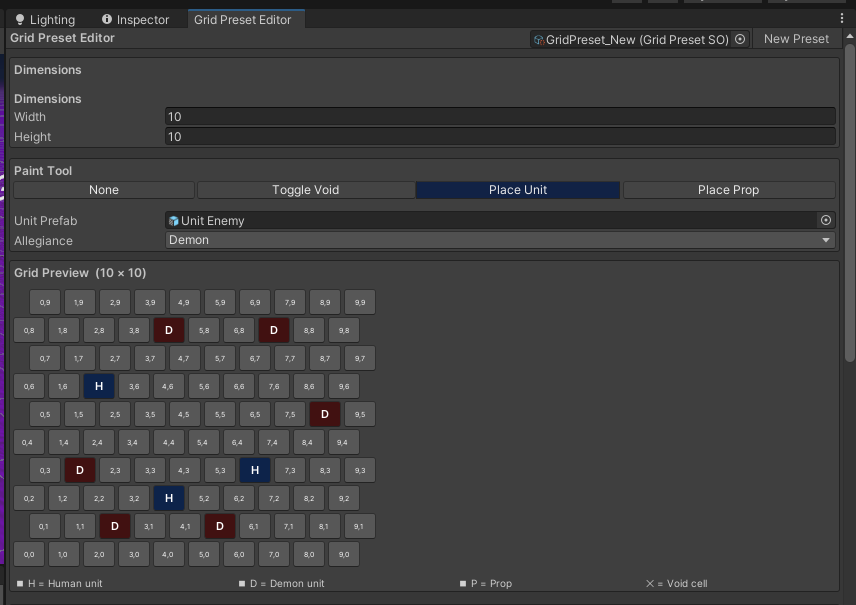
Task: Click grid cell 2,9
Action: pyautogui.click(x=115, y=302)
